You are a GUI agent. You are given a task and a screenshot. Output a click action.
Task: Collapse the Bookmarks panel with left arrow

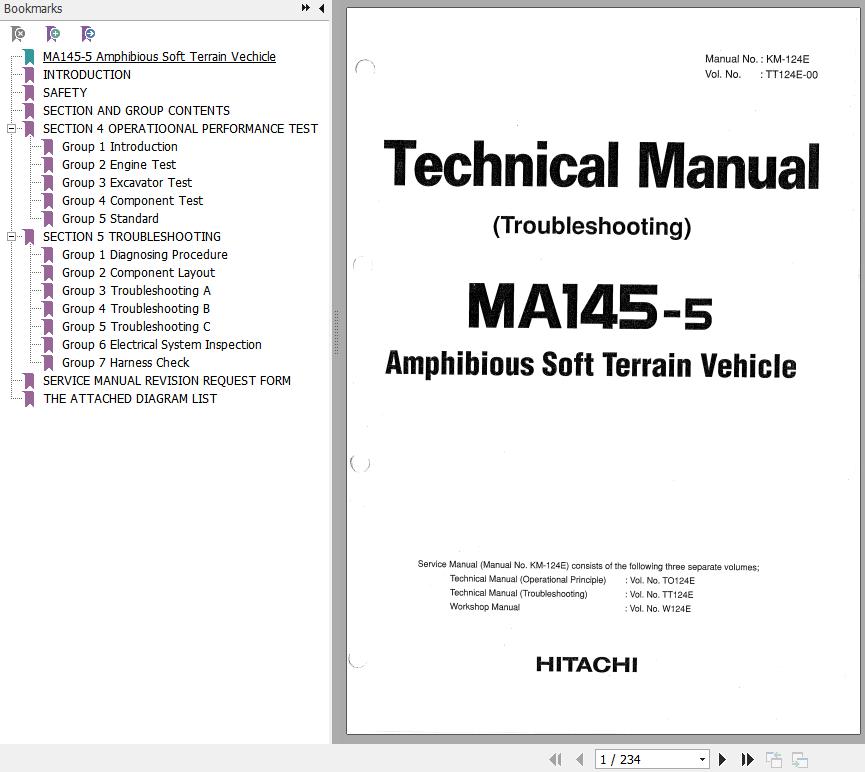click(x=322, y=8)
